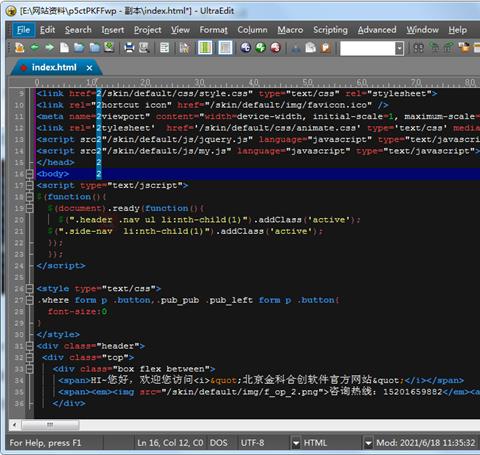Click the horizontal scrollbar thumb
Viewport: 480px width, 455px height.
pyautogui.click(x=50, y=425)
